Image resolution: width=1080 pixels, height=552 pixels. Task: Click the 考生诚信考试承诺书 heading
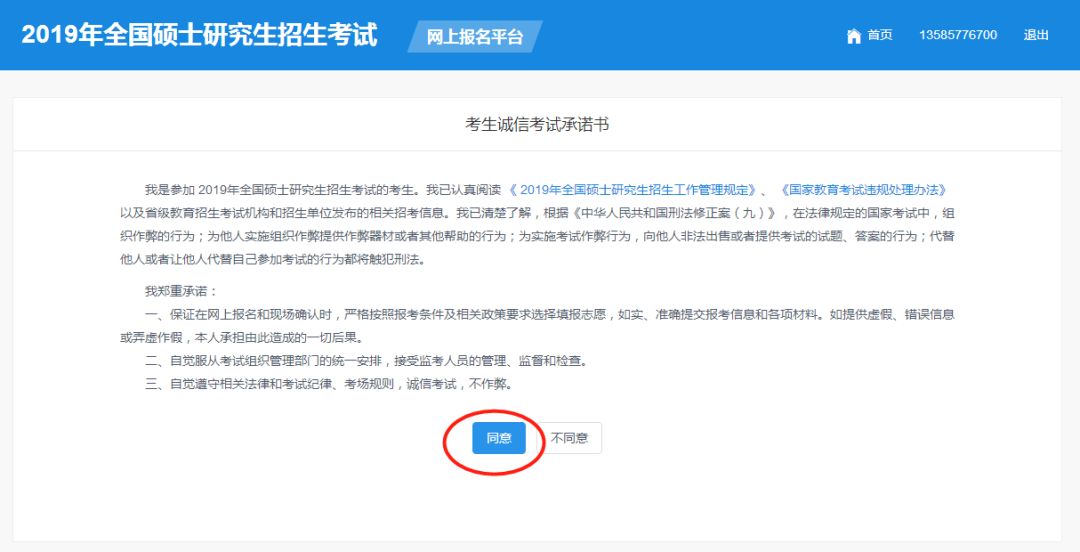pyautogui.click(x=537, y=125)
